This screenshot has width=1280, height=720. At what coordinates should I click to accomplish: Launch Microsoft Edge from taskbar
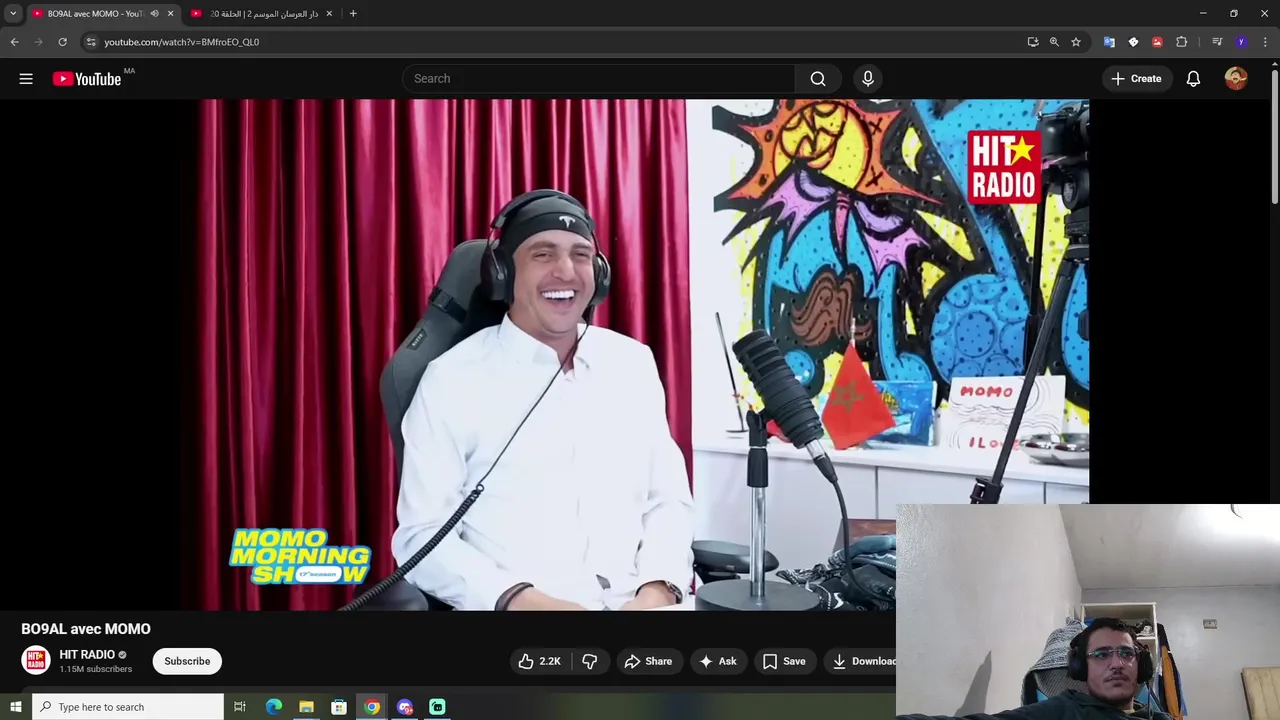[274, 707]
